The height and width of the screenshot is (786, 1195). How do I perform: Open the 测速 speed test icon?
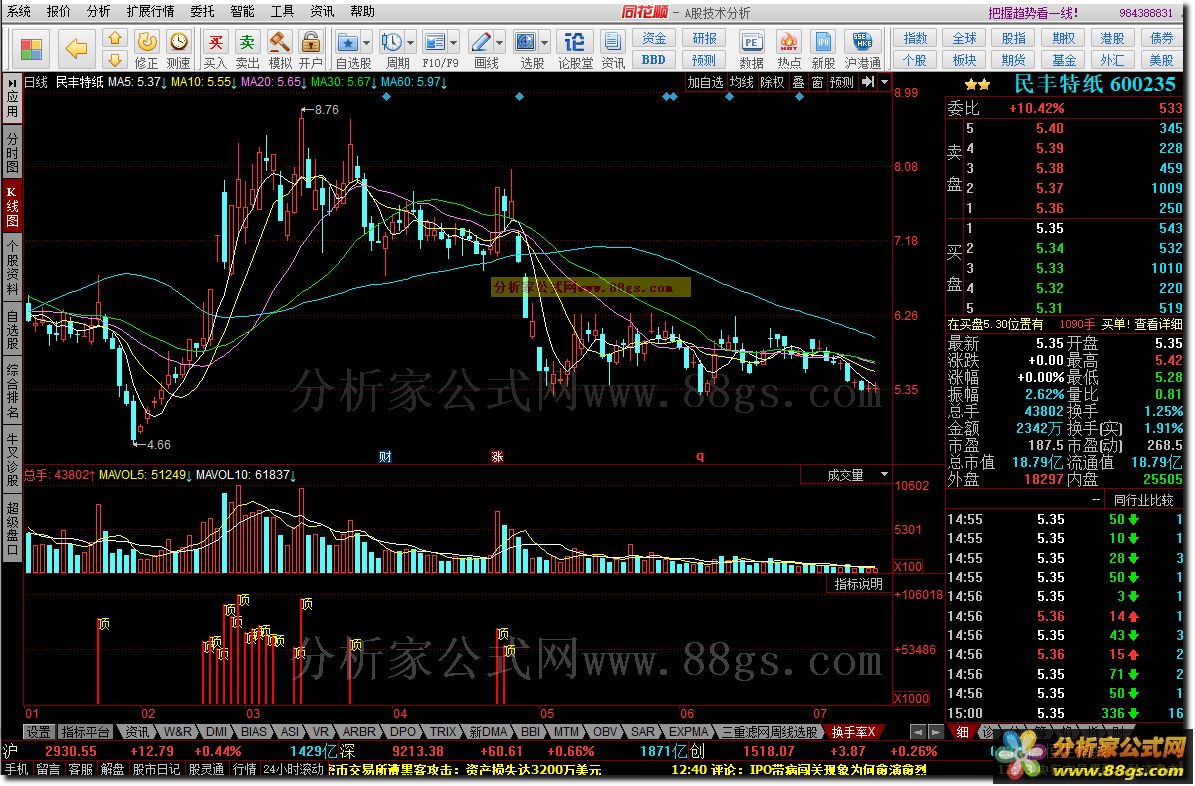(x=178, y=49)
